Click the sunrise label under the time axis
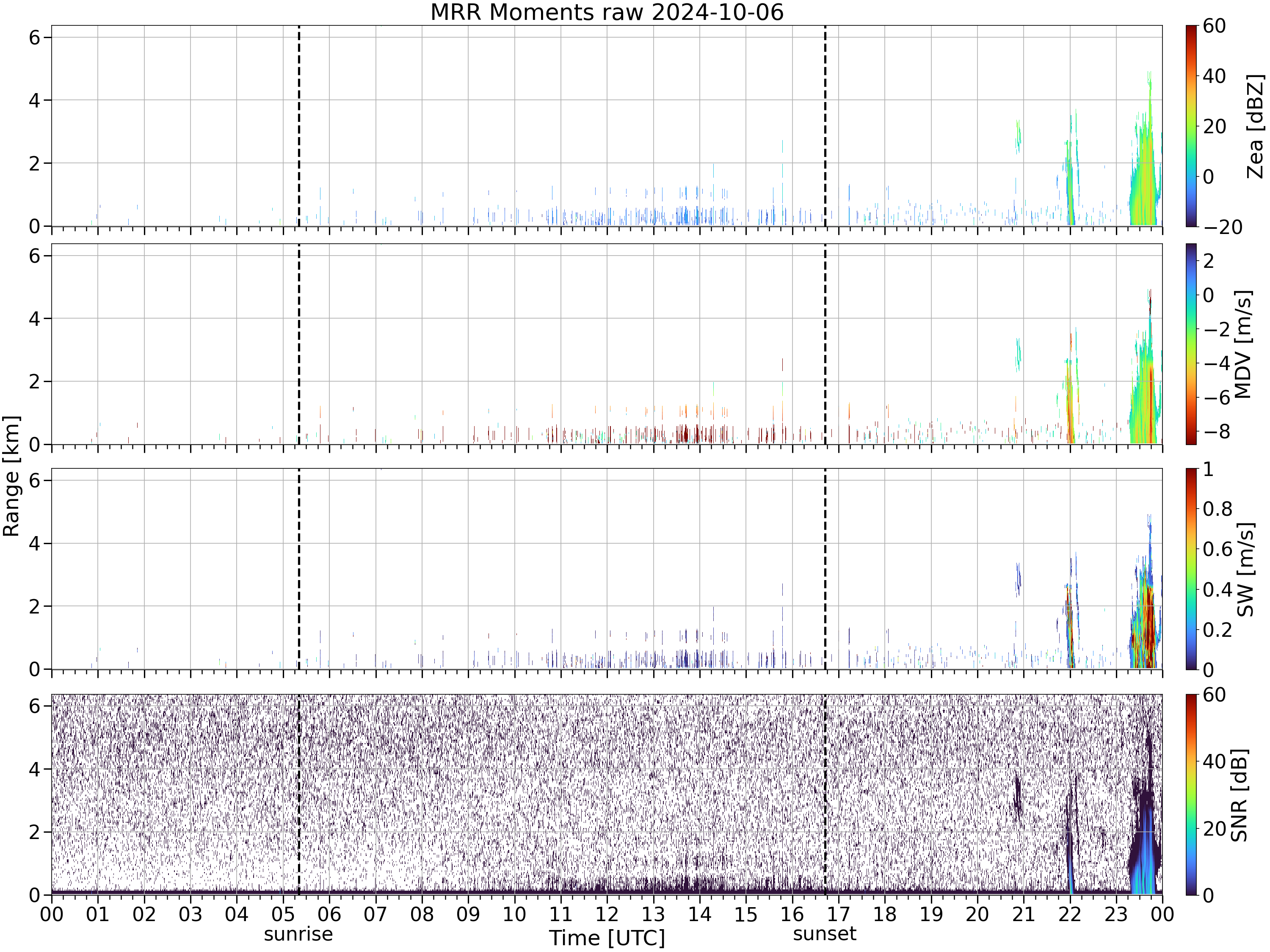The height and width of the screenshot is (952, 1270). point(298,934)
